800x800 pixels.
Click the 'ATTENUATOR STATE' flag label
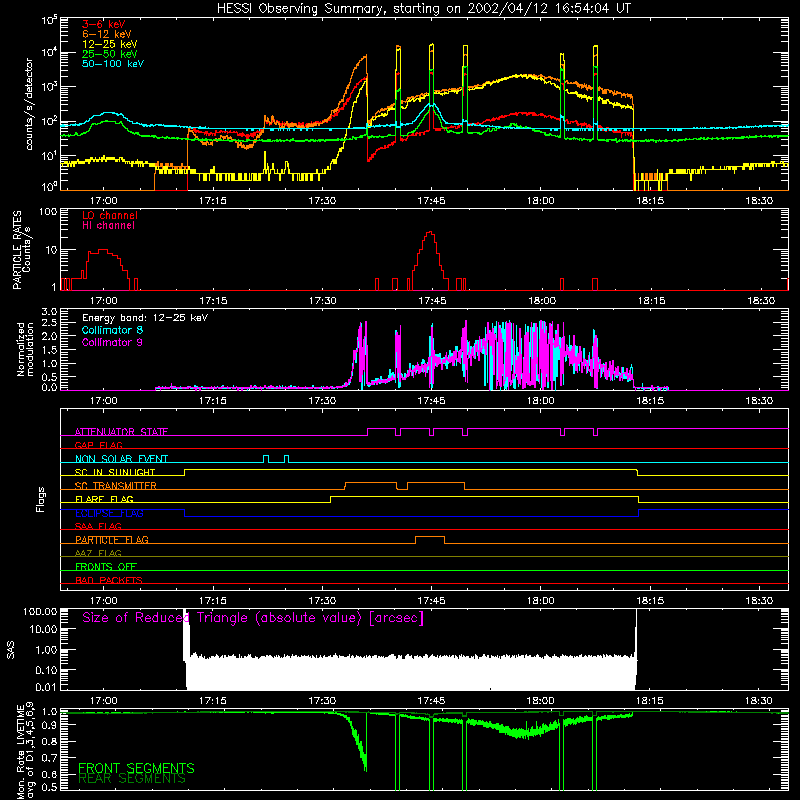coord(121,432)
